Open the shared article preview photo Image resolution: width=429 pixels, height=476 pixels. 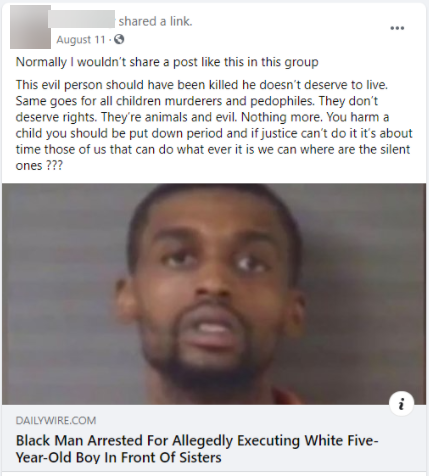click(x=214, y=294)
